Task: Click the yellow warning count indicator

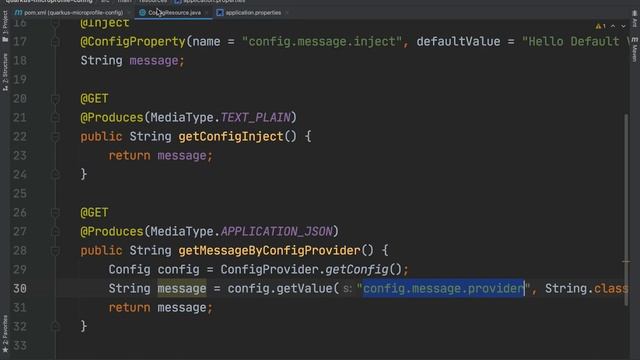Action: click(x=600, y=26)
